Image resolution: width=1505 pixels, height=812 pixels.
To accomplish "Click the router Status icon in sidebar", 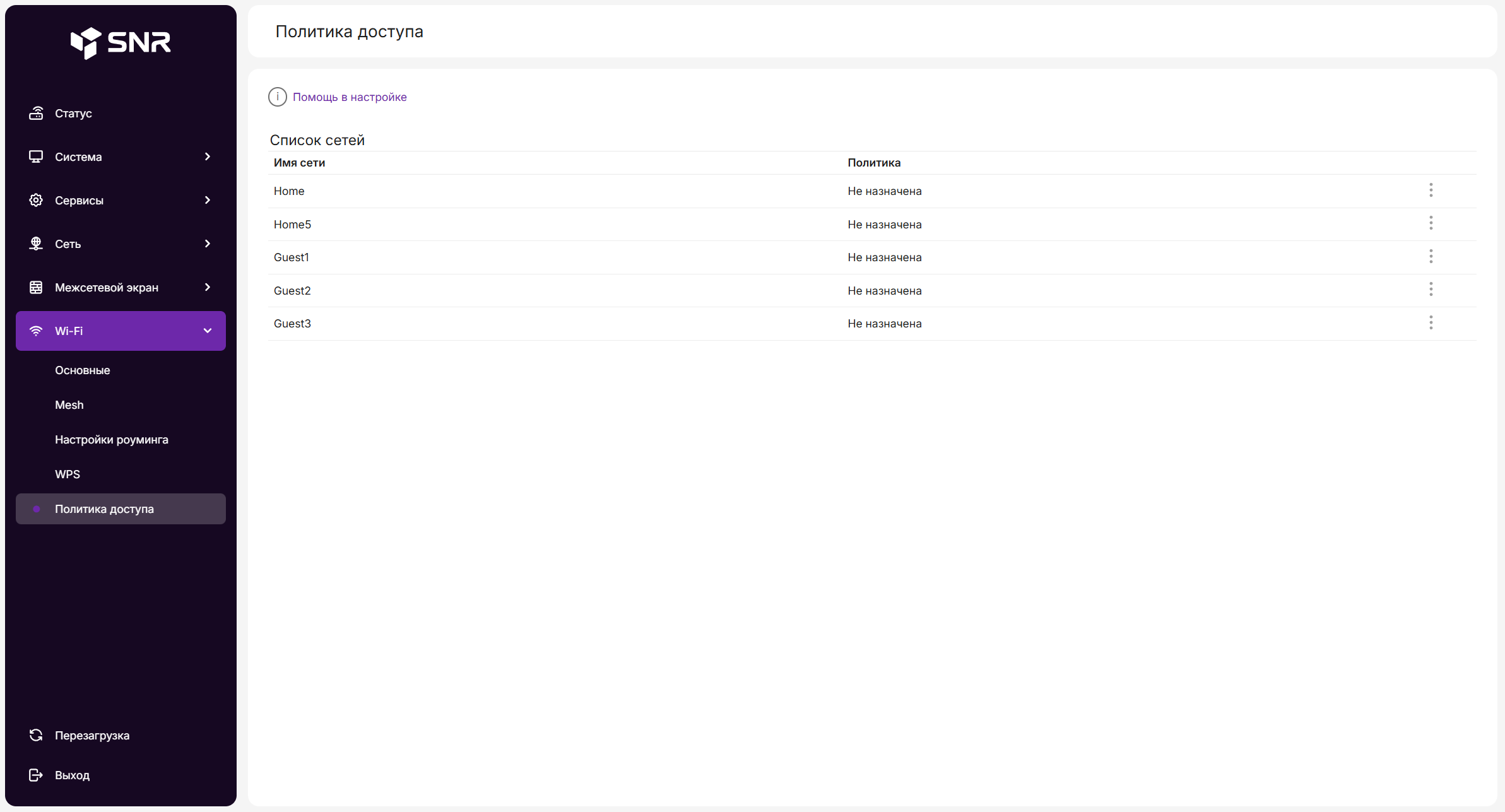I will pos(36,114).
